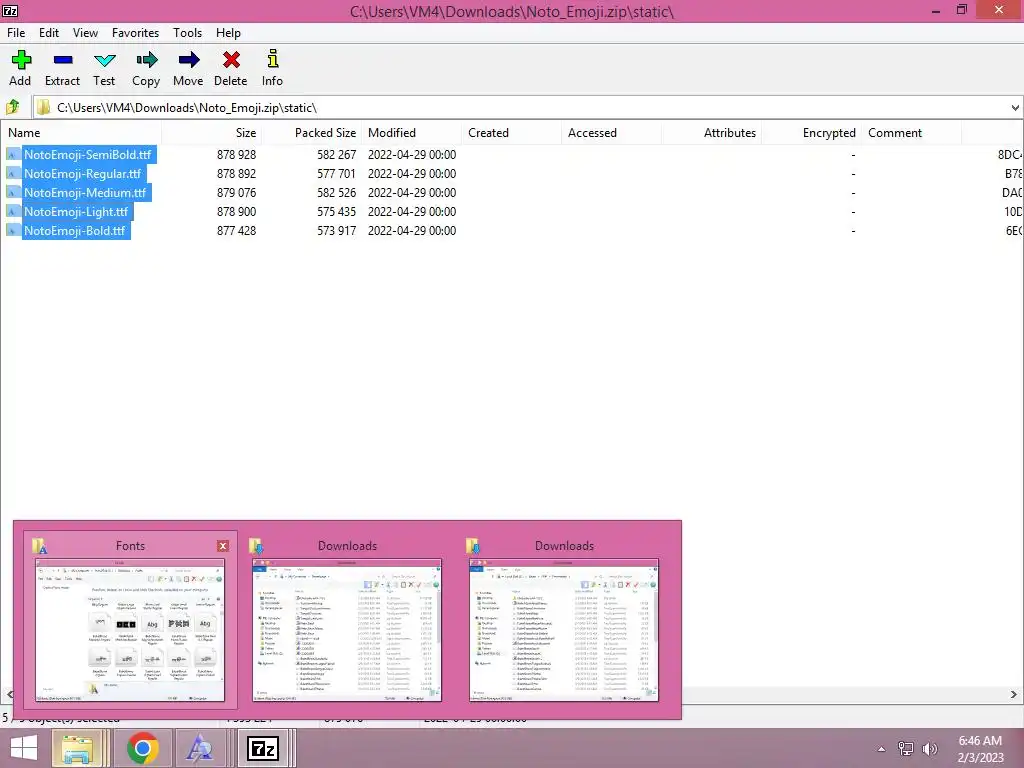Click the 7-Zip taskbar icon

tap(263, 748)
